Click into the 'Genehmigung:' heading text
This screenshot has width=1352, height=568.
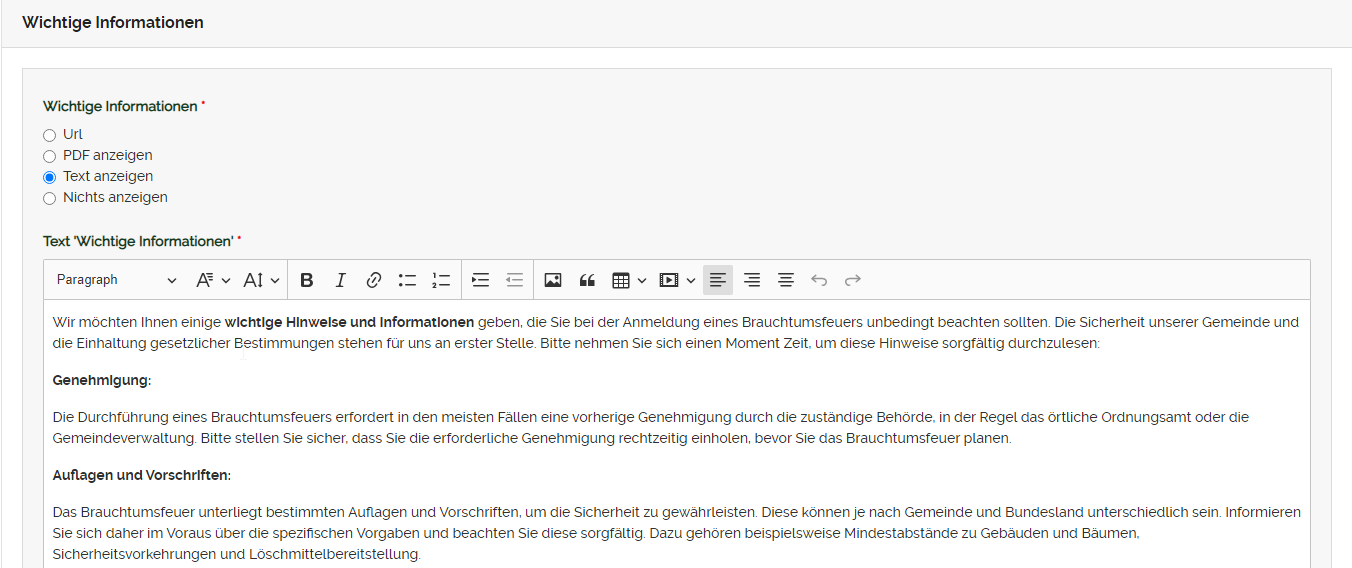pos(102,381)
